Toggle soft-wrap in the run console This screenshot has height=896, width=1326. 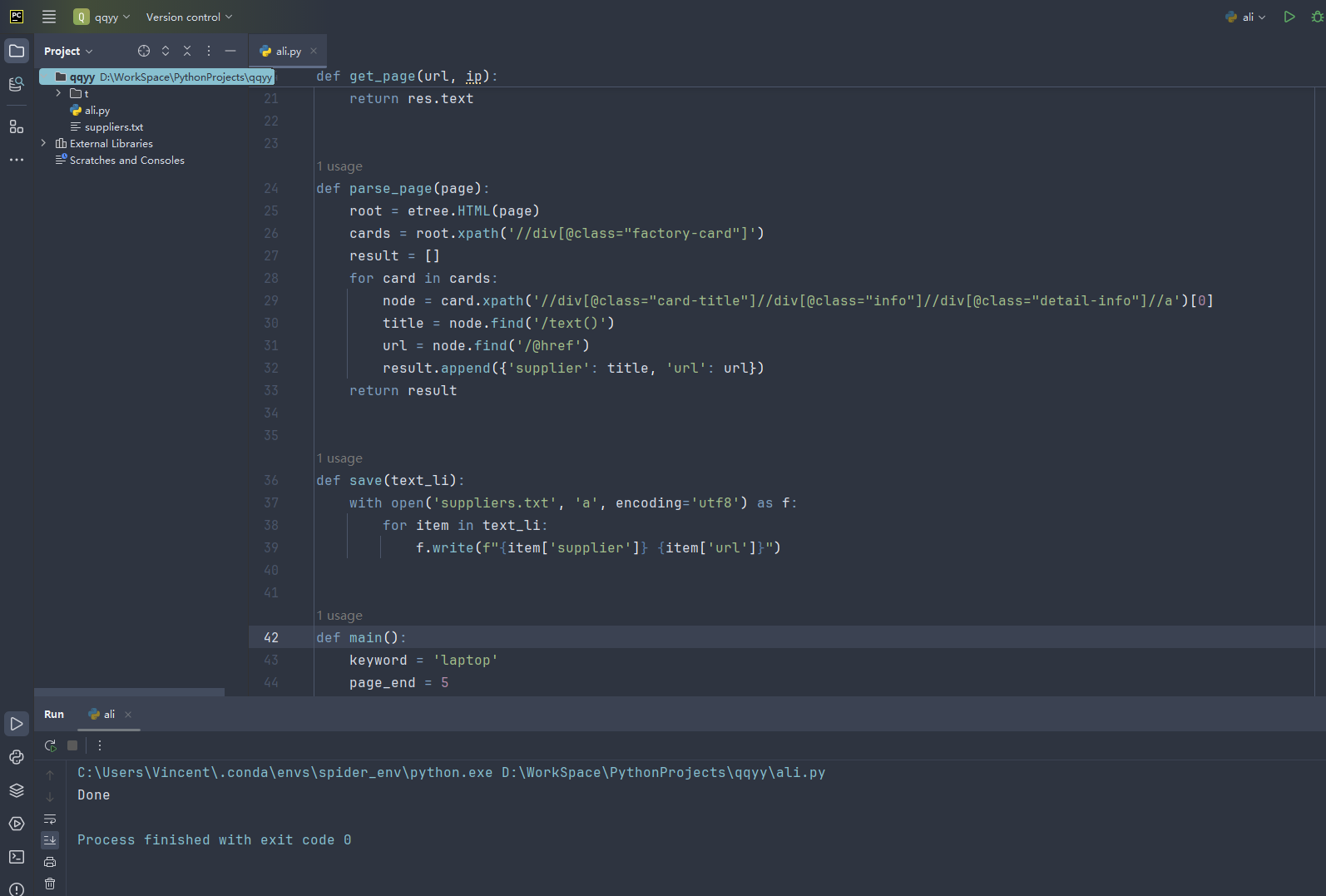pyautogui.click(x=50, y=819)
